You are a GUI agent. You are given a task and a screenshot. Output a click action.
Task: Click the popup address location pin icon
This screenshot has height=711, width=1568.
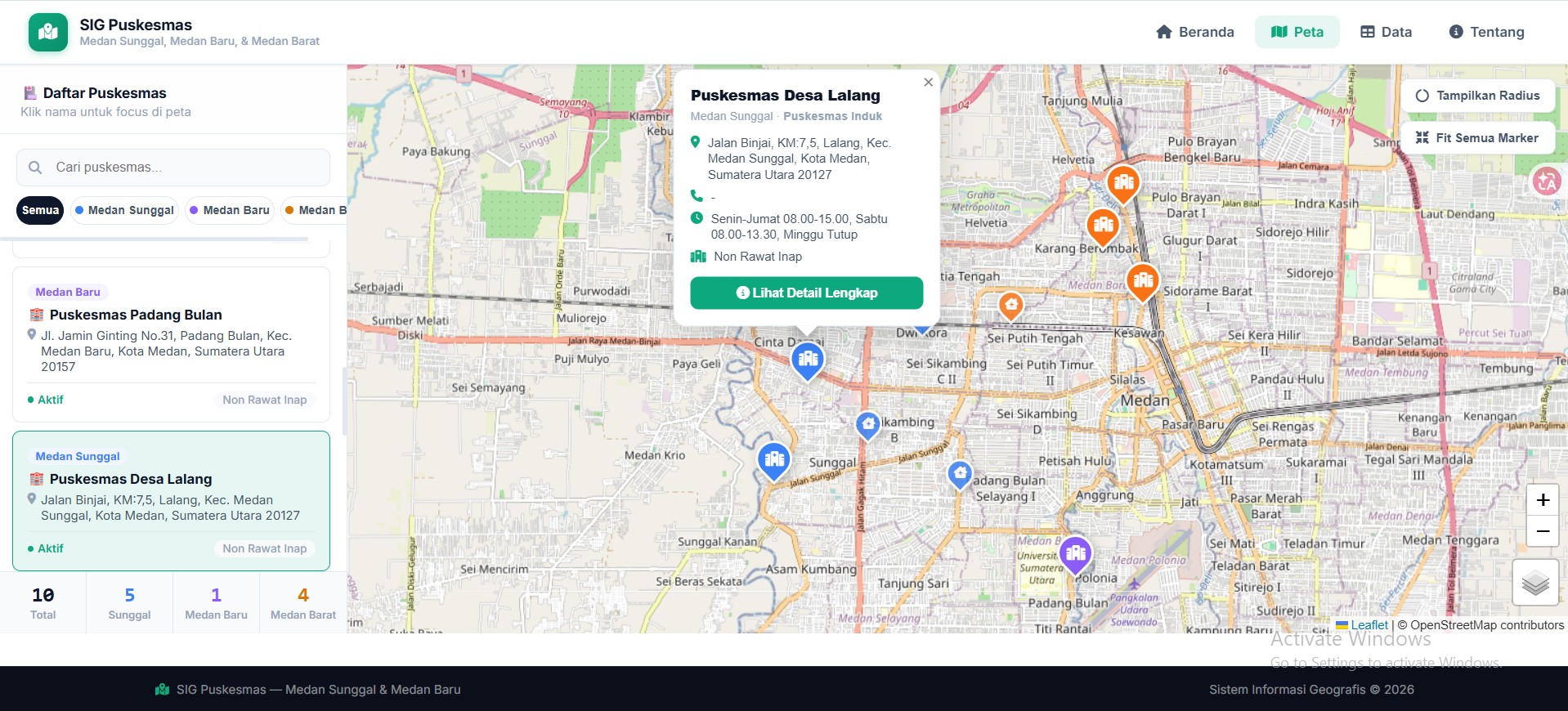tap(696, 142)
